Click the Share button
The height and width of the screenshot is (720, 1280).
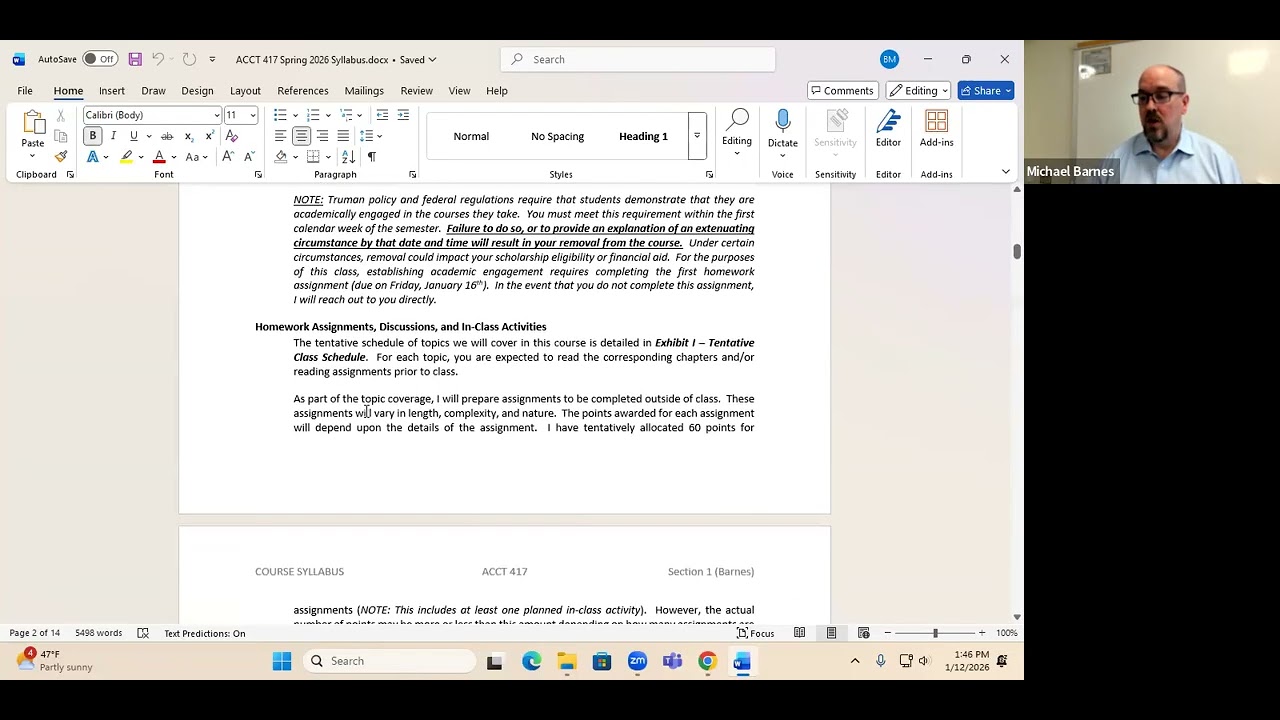tap(986, 91)
